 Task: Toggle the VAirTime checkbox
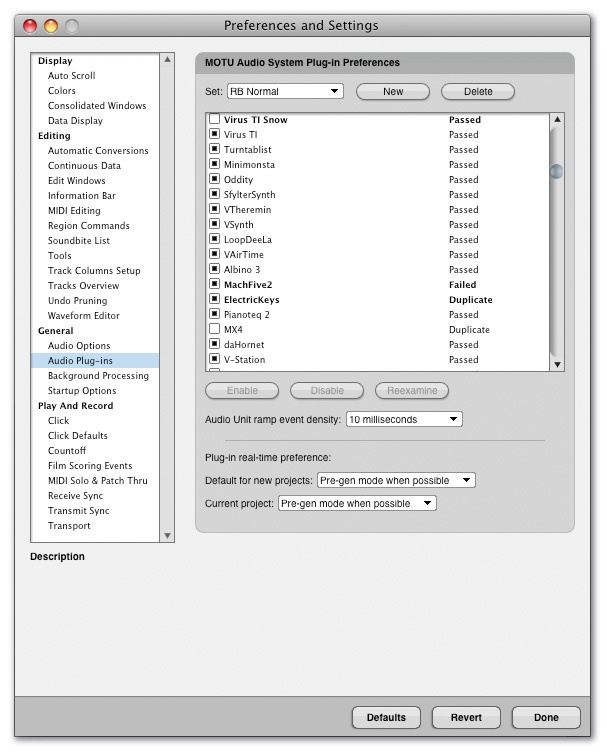click(x=215, y=253)
